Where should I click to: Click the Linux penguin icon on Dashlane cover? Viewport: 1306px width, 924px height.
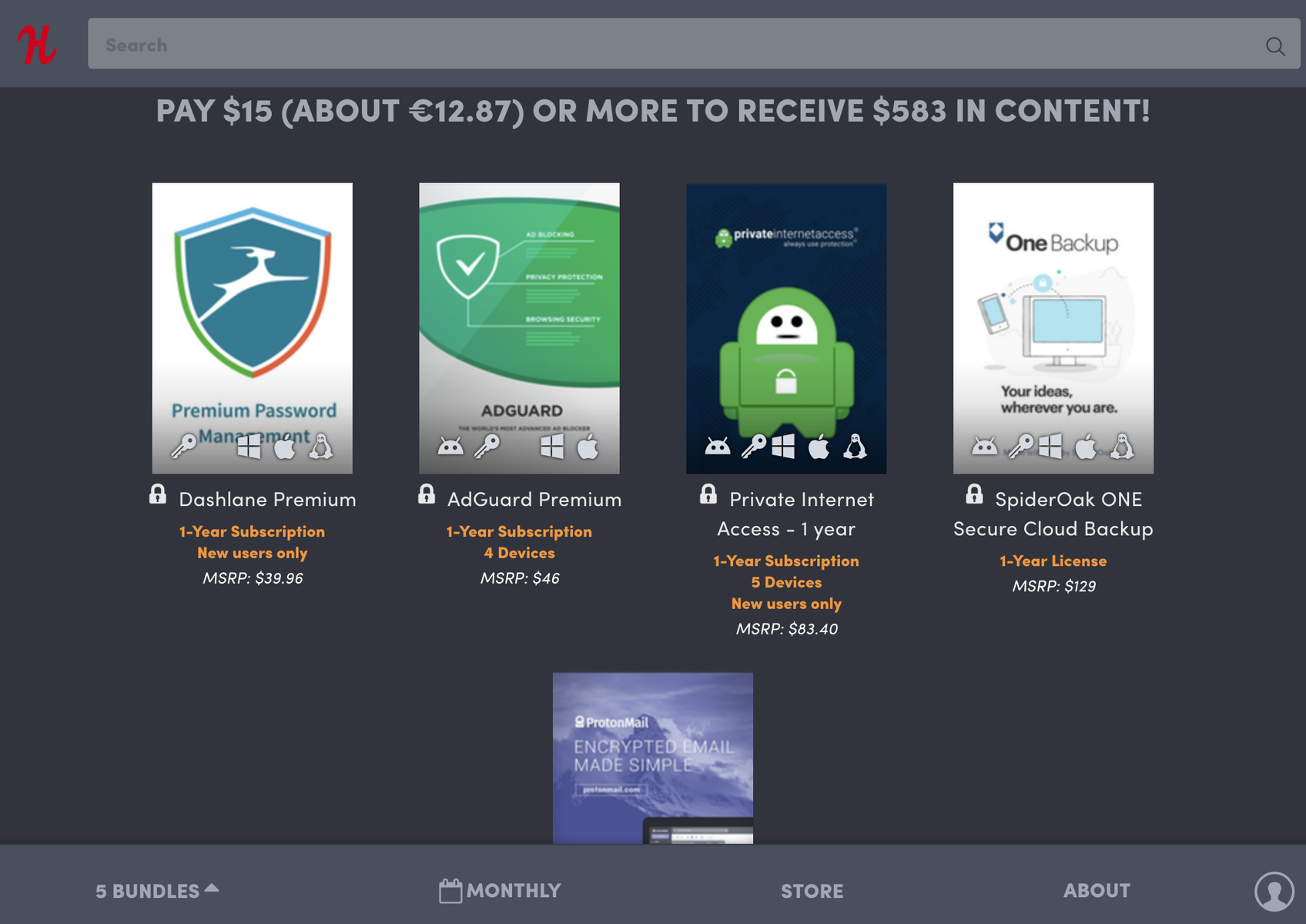point(321,446)
